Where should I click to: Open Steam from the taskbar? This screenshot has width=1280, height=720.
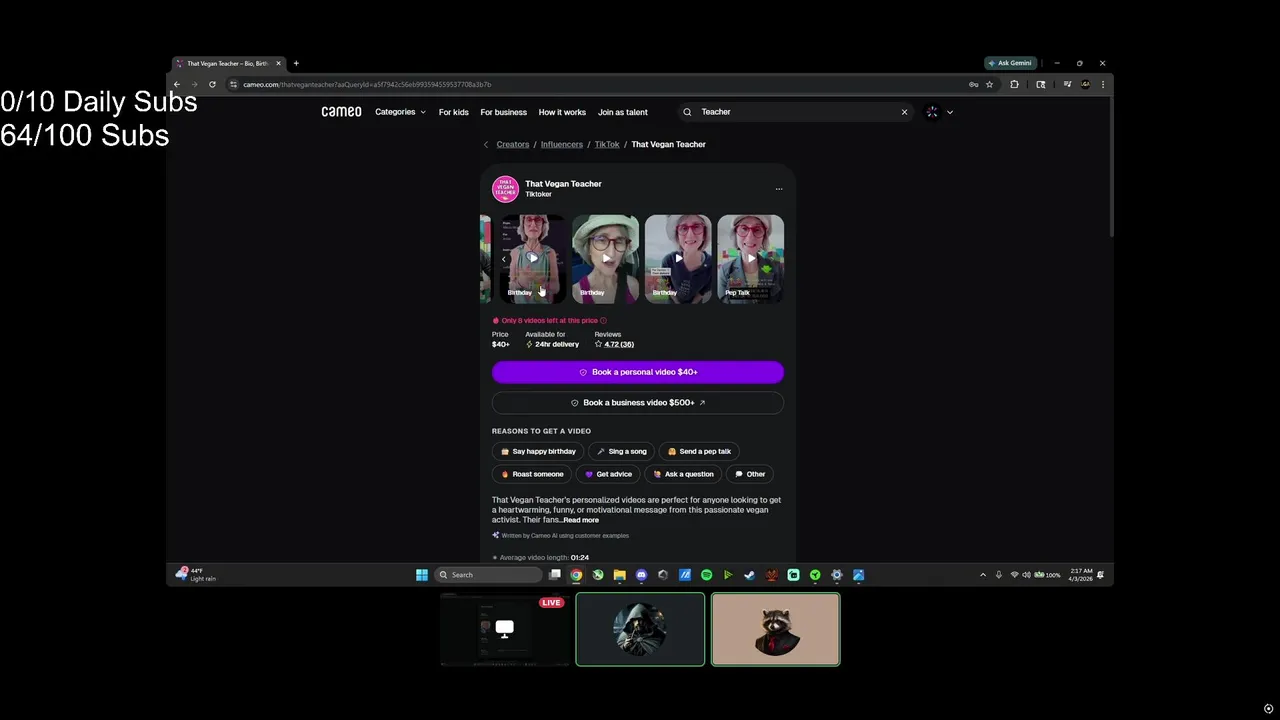pyautogui.click(x=749, y=575)
